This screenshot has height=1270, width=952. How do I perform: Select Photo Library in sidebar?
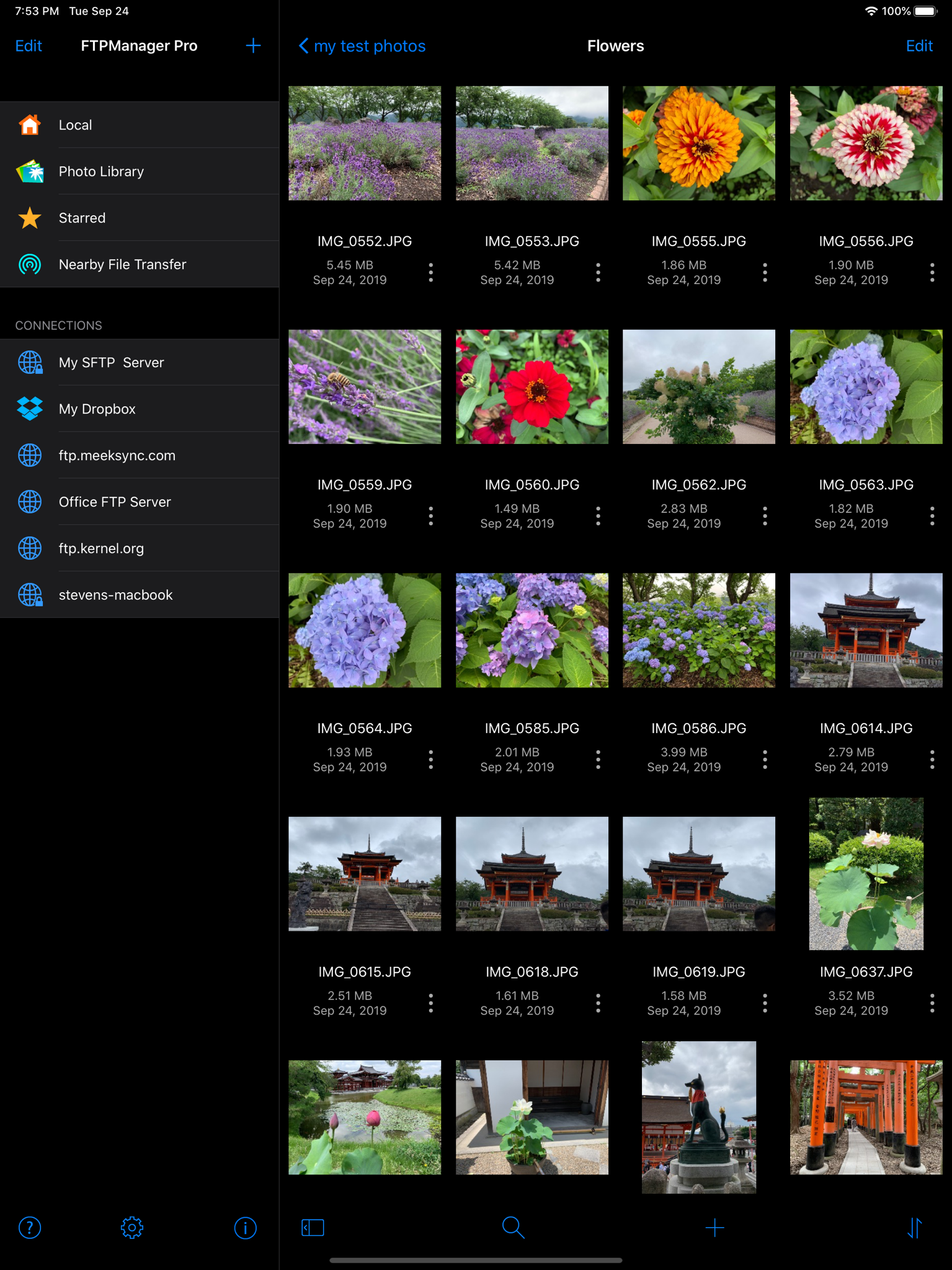[140, 171]
